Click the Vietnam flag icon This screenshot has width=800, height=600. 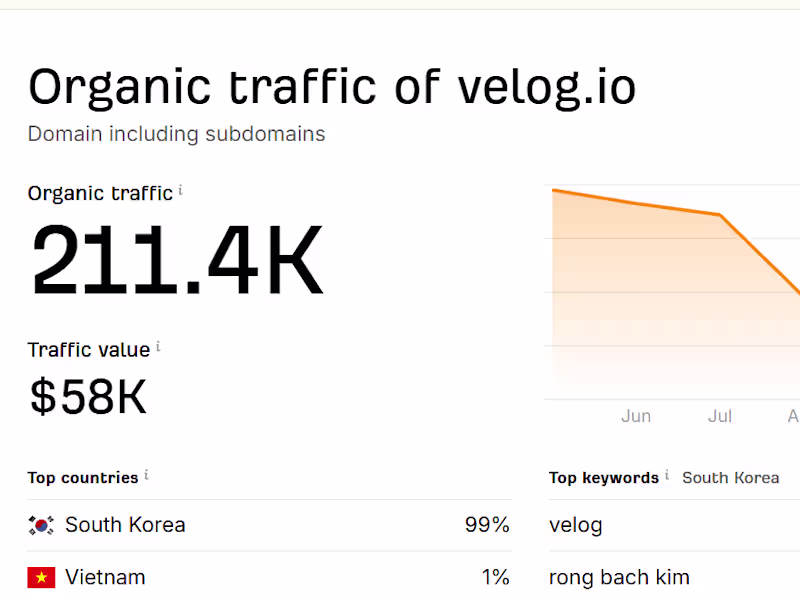[x=41, y=577]
